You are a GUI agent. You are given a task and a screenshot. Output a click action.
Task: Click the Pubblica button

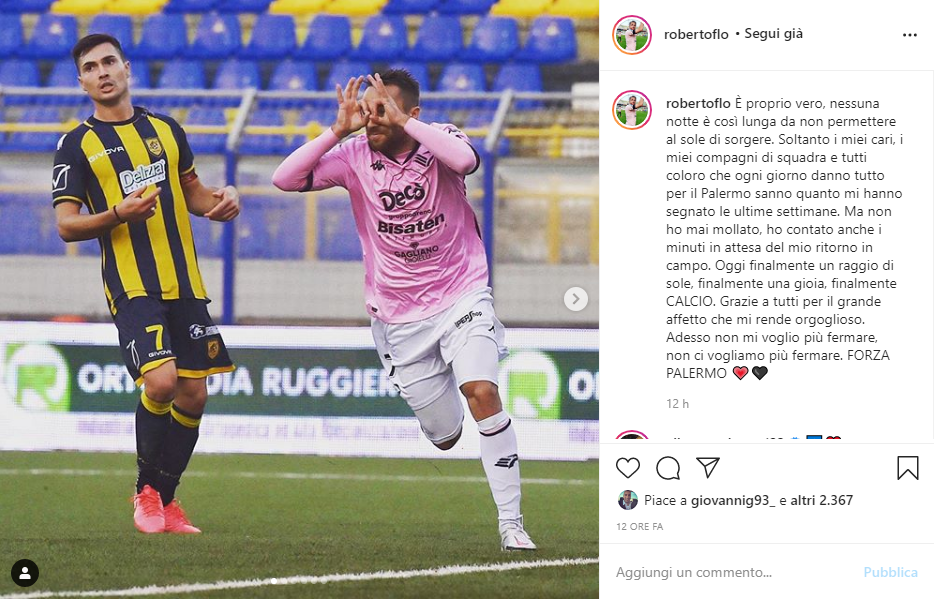click(890, 572)
